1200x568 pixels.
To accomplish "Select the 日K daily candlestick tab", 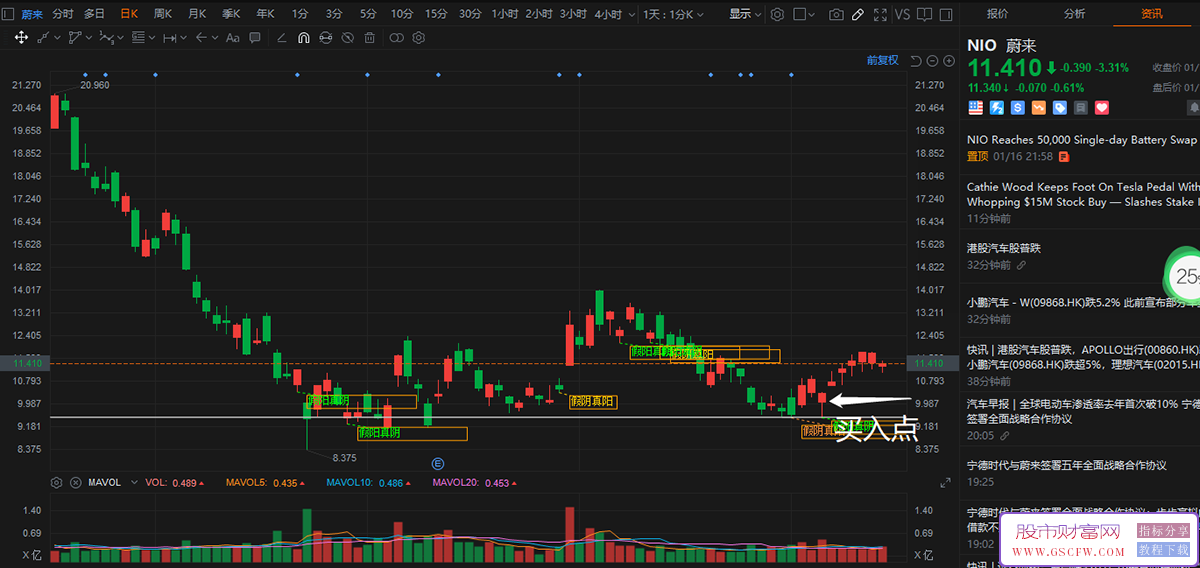I will pyautogui.click(x=129, y=14).
